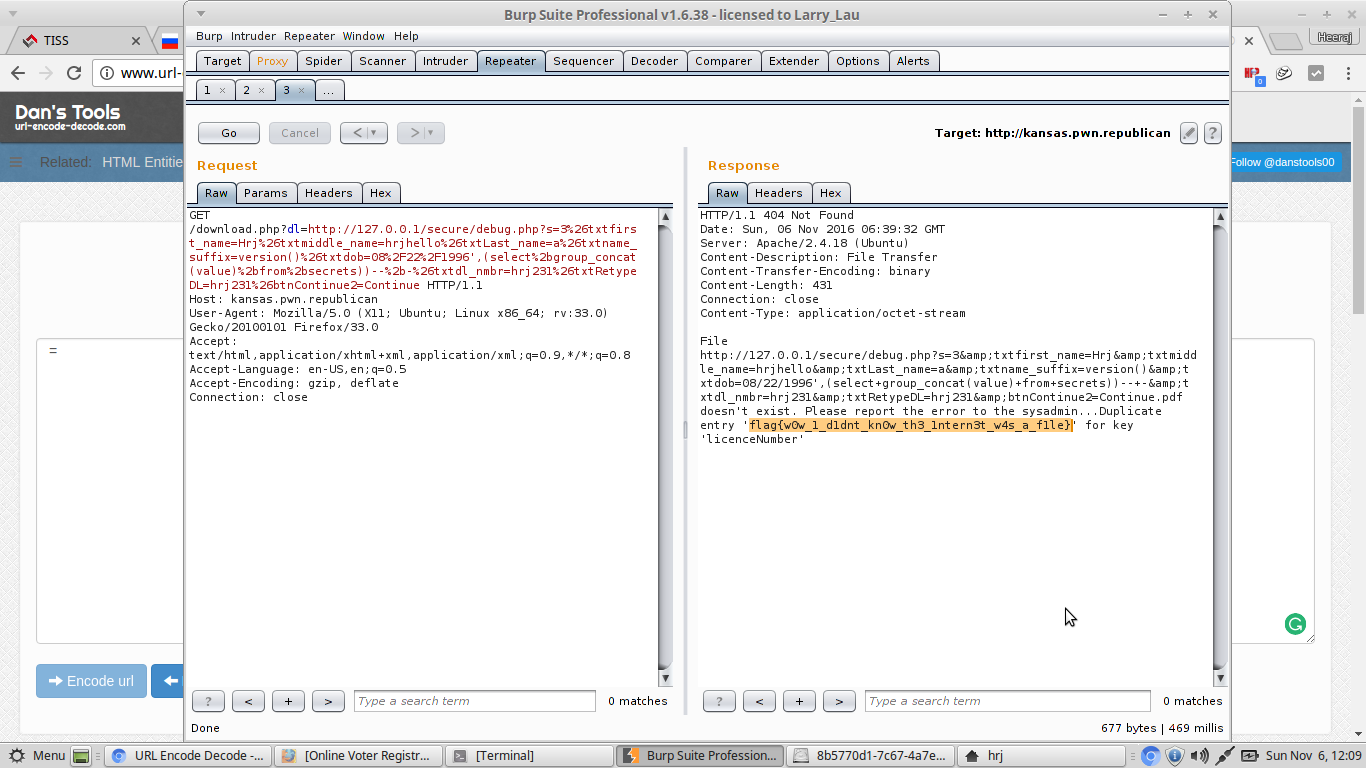Click the response pane vertical scrollbar
The width and height of the screenshot is (1366, 768).
pyautogui.click(x=1220, y=446)
